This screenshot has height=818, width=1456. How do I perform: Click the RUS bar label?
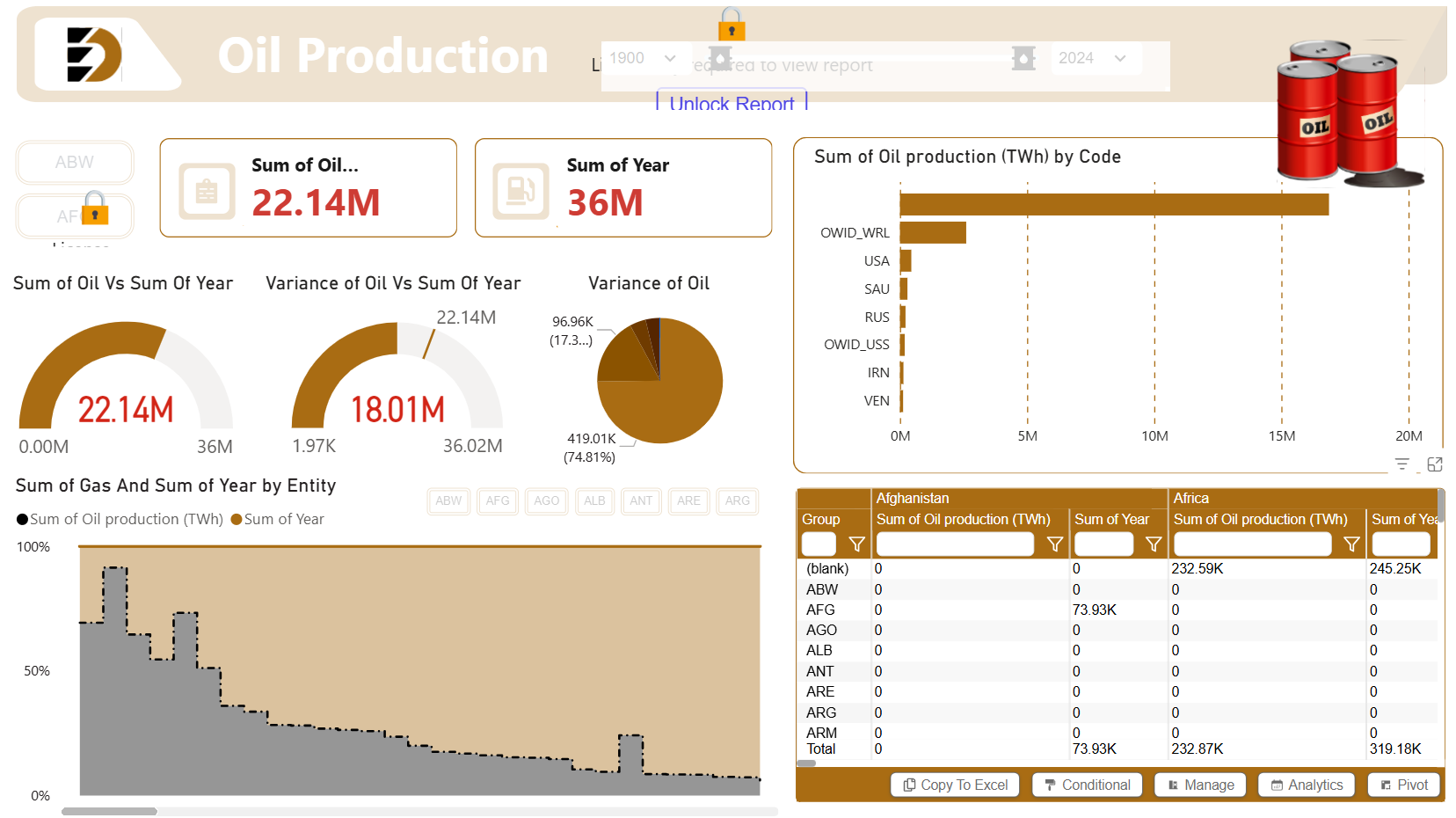pyautogui.click(x=877, y=318)
